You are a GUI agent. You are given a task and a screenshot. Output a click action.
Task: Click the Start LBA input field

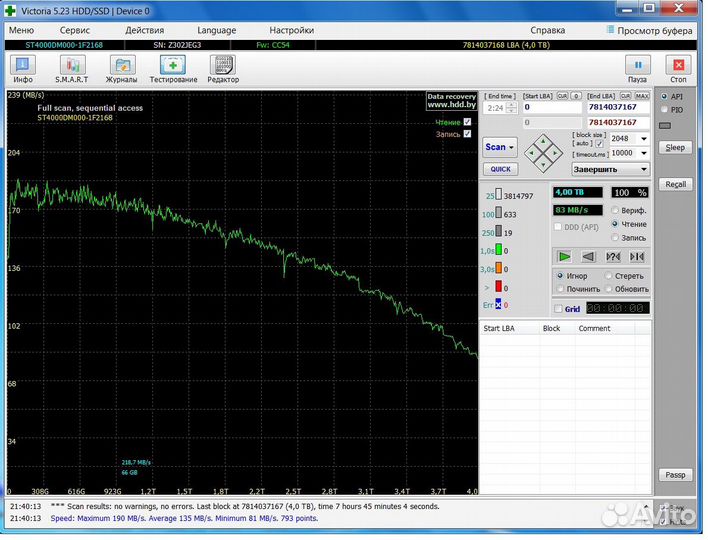pyautogui.click(x=552, y=107)
